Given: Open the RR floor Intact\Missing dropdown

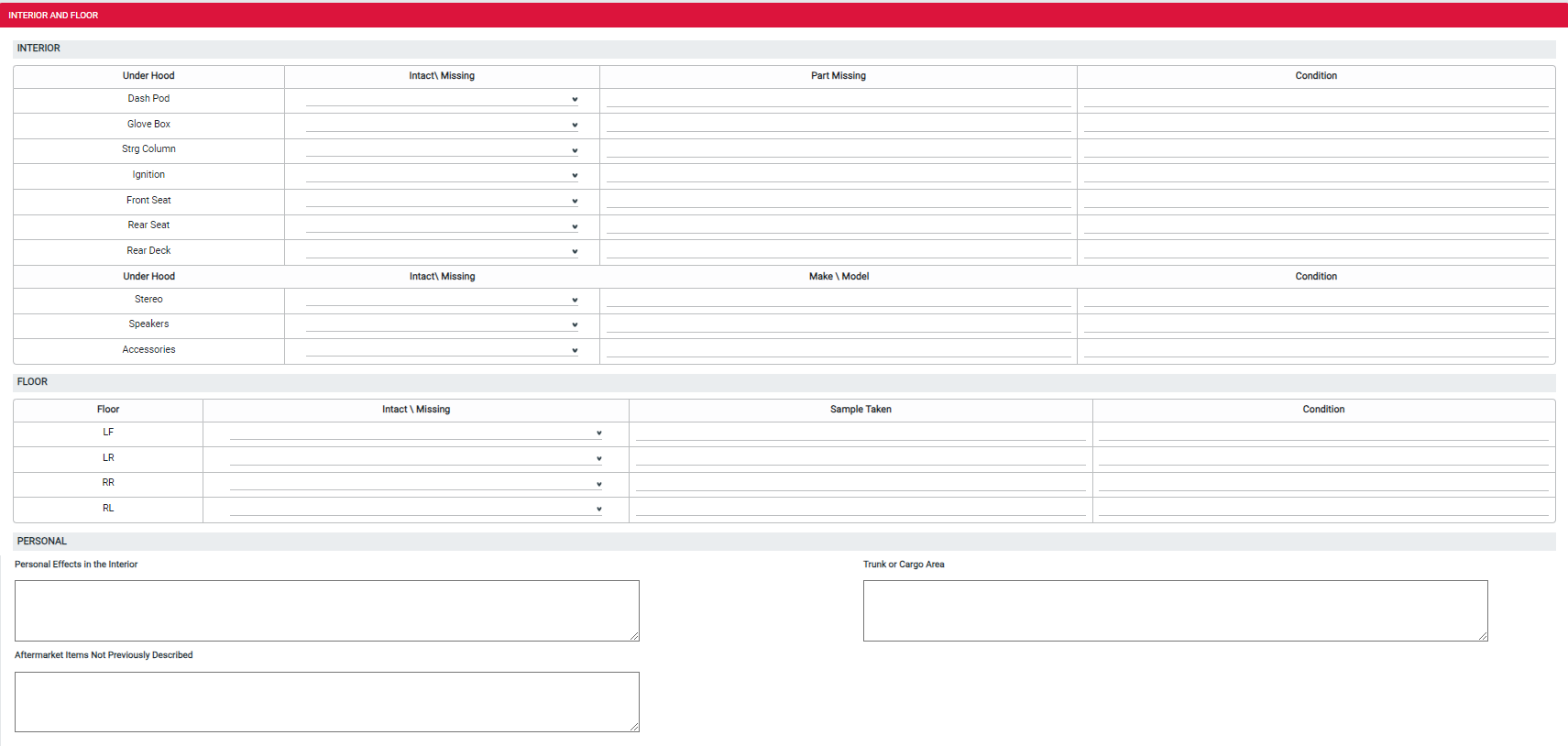Looking at the screenshot, I should coord(416,483).
